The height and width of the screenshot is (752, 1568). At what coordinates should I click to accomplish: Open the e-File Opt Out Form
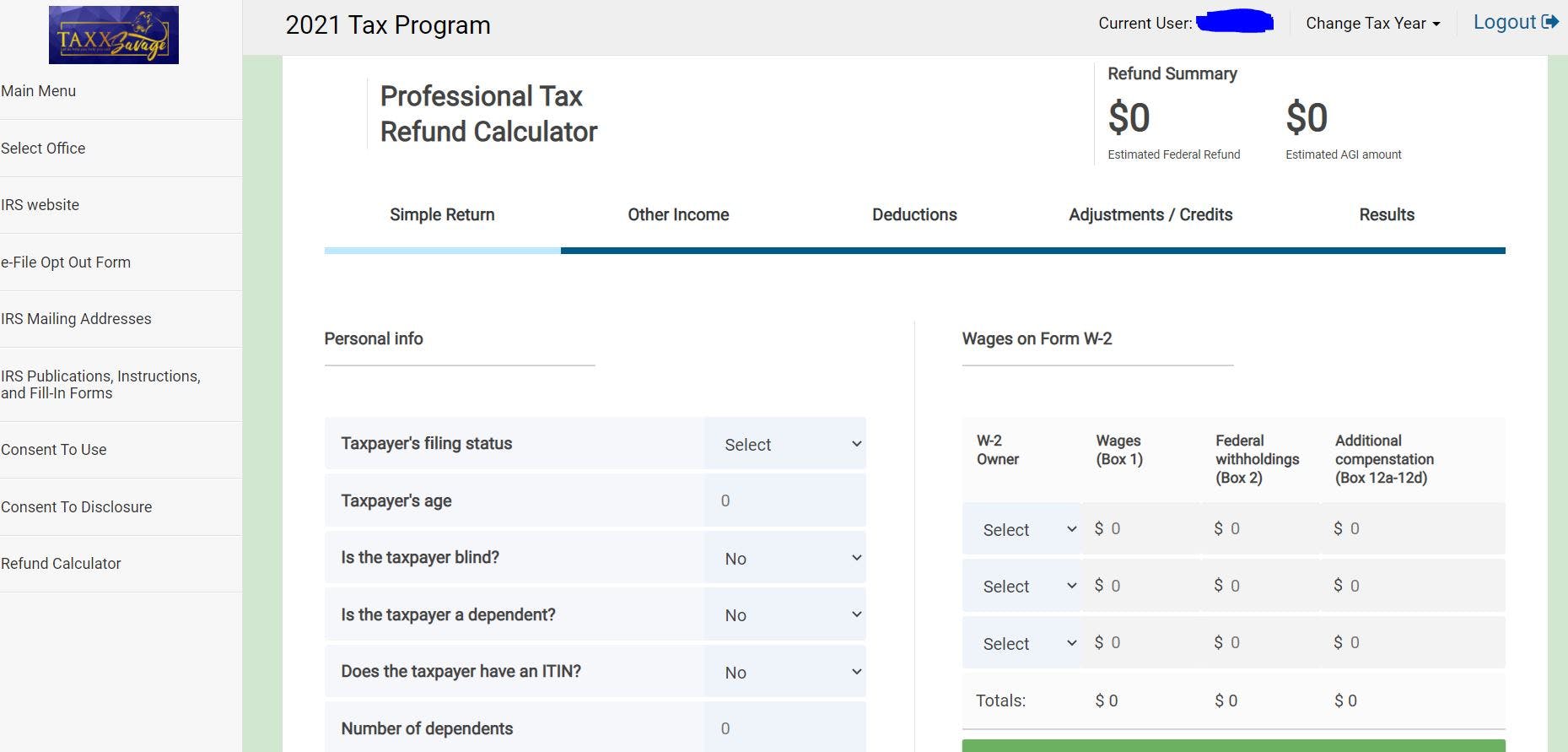pyautogui.click(x=66, y=262)
